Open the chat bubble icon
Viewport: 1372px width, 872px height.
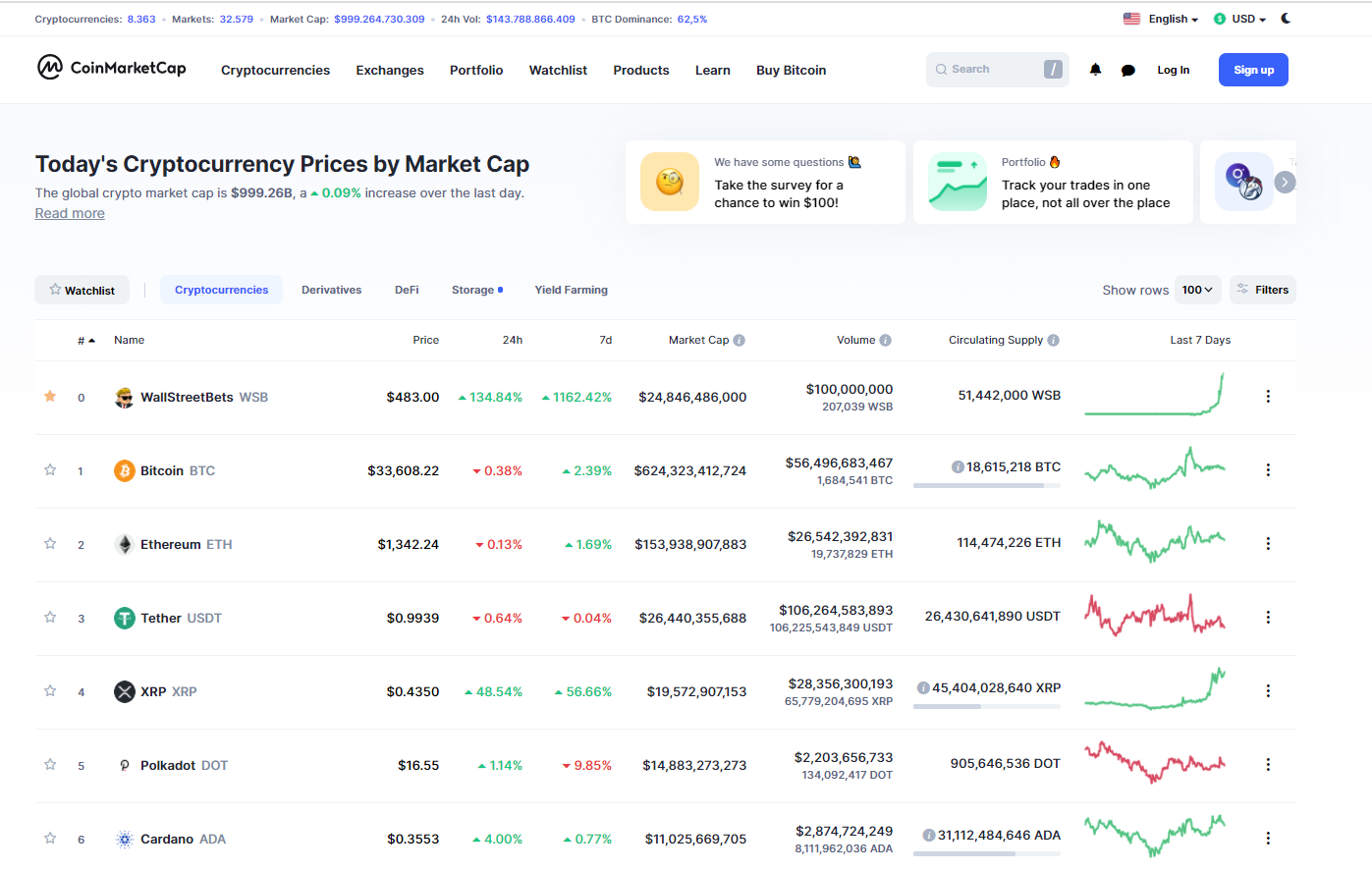click(x=1128, y=71)
